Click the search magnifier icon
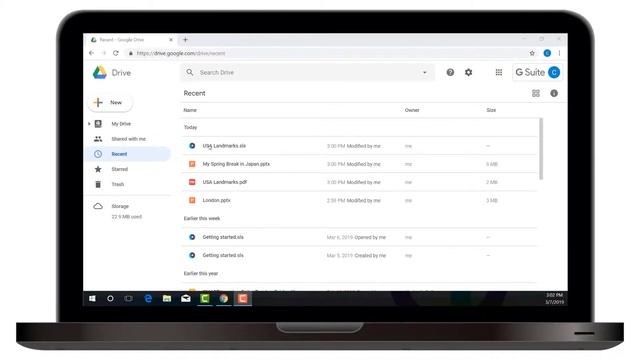This screenshot has height=360, width=640. pyautogui.click(x=190, y=72)
